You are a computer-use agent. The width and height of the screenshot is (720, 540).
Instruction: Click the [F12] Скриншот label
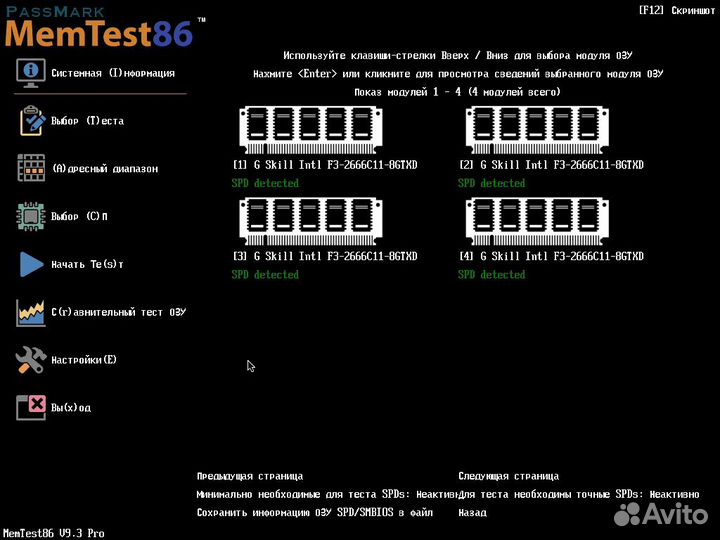(x=677, y=10)
